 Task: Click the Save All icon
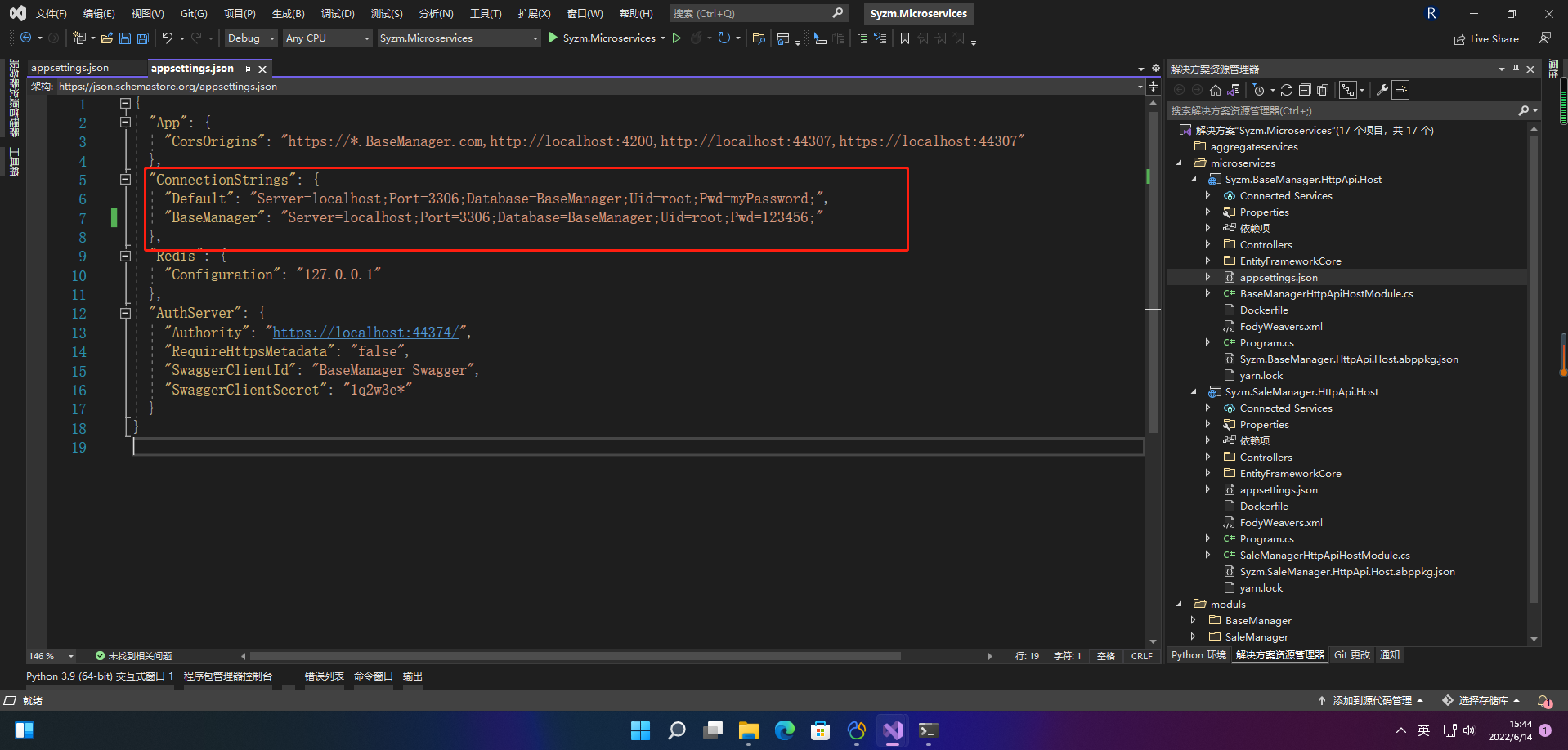click(143, 38)
